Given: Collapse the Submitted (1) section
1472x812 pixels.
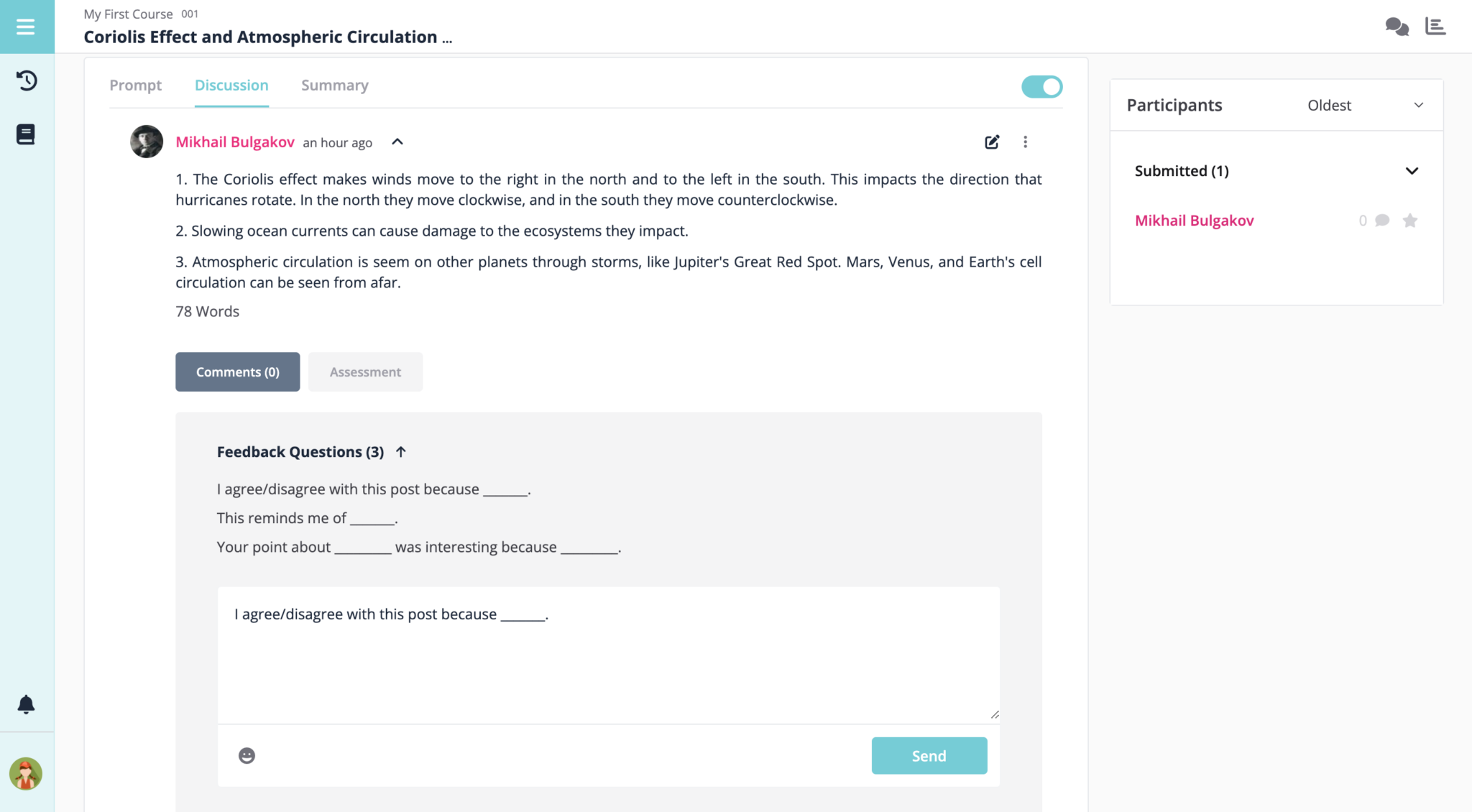Looking at the screenshot, I should pos(1411,171).
